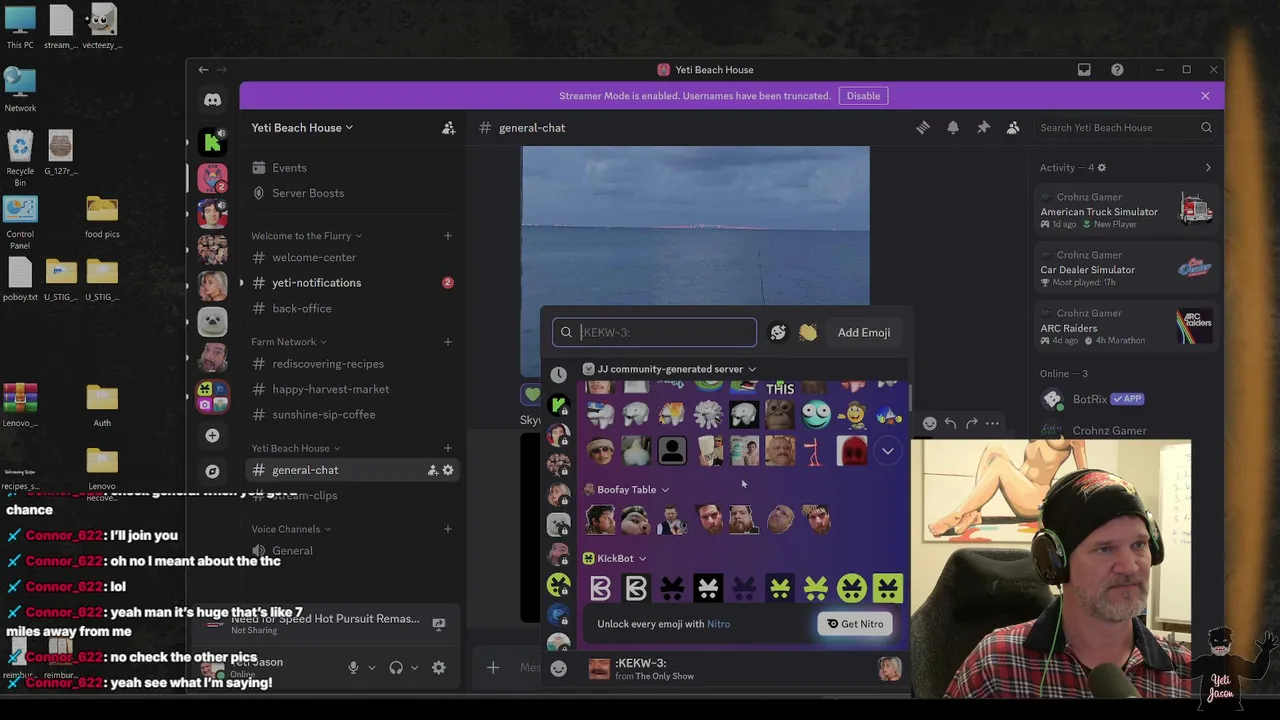Select first KickBot B logo emoji
This screenshot has width=1280, height=720.
[600, 588]
